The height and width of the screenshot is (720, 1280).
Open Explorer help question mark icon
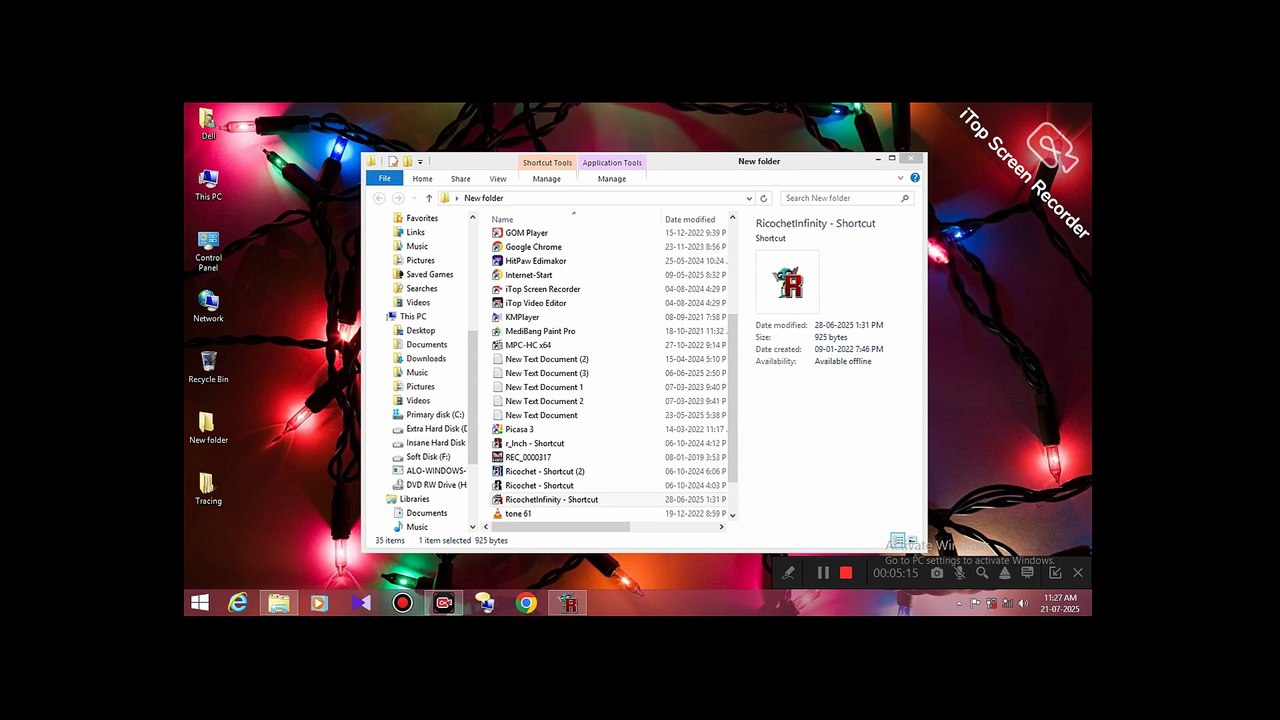click(915, 178)
